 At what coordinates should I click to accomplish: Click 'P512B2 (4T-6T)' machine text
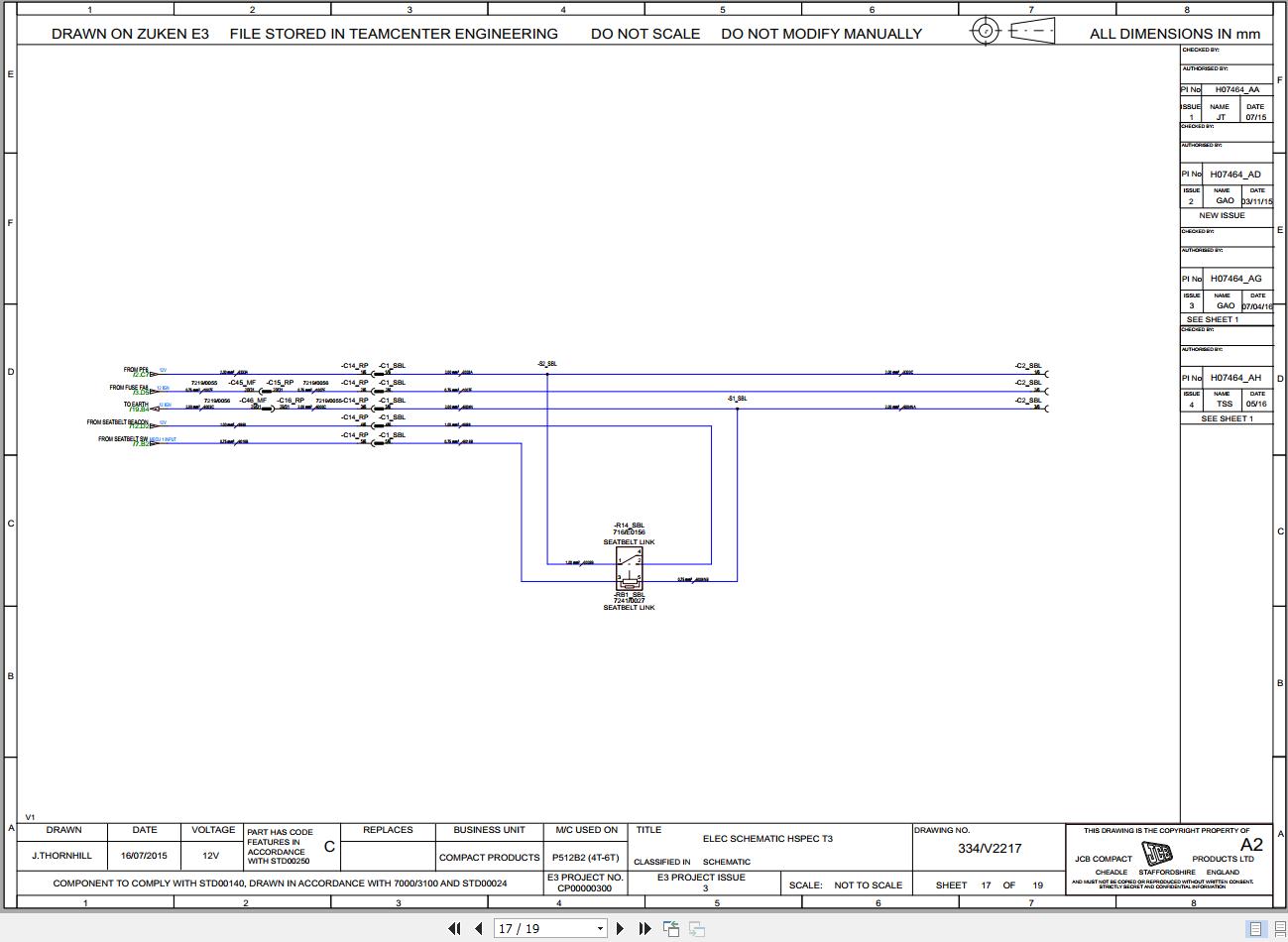585,857
